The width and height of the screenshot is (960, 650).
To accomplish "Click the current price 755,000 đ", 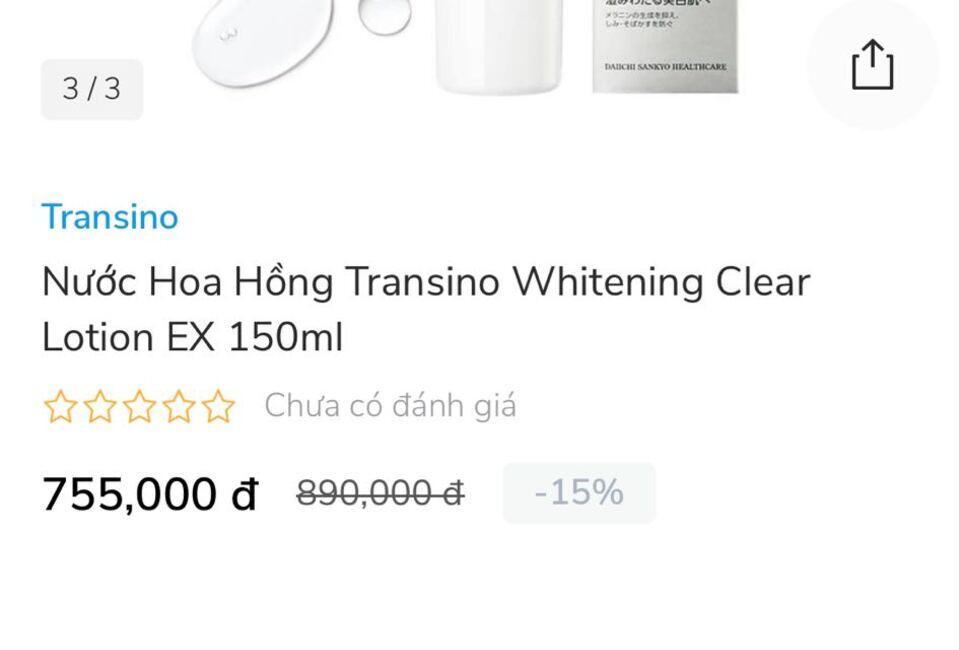I will click(x=150, y=494).
